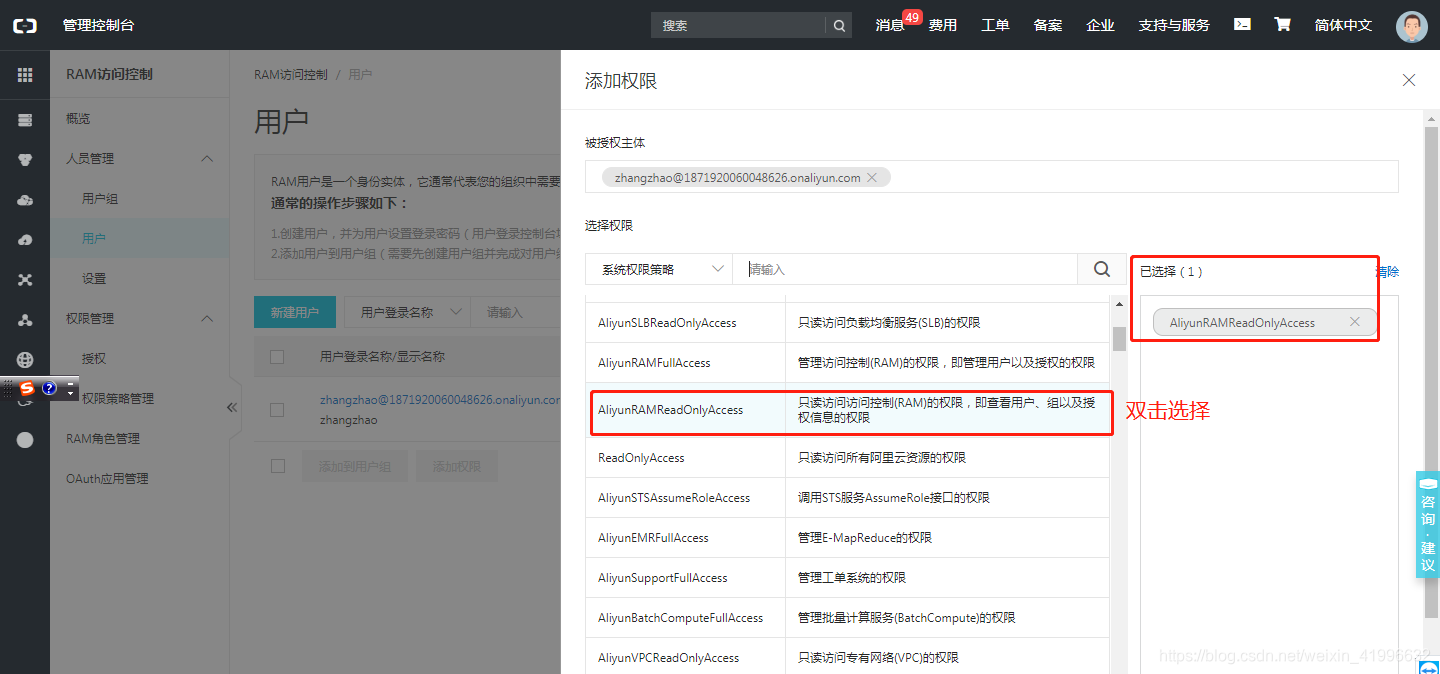Open the zhangzhao user login name link
Image resolution: width=1440 pixels, height=674 pixels.
point(440,399)
